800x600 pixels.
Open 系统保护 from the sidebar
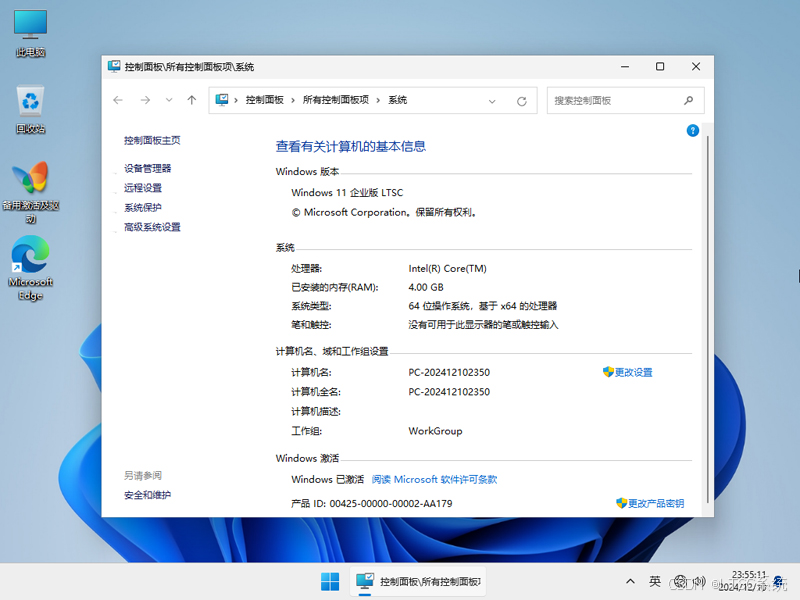click(x=143, y=208)
